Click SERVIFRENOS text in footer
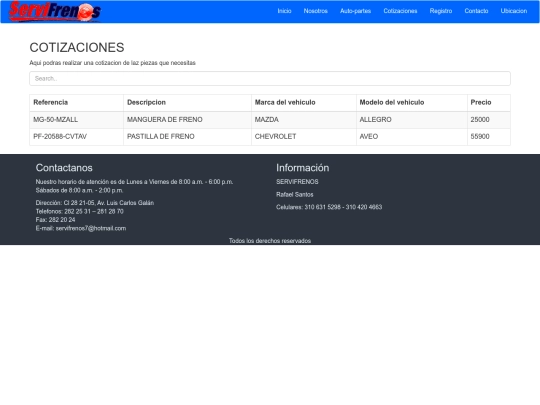 click(297, 182)
